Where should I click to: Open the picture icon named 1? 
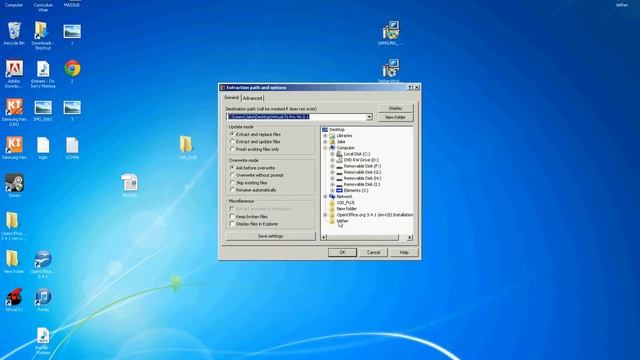tap(72, 31)
